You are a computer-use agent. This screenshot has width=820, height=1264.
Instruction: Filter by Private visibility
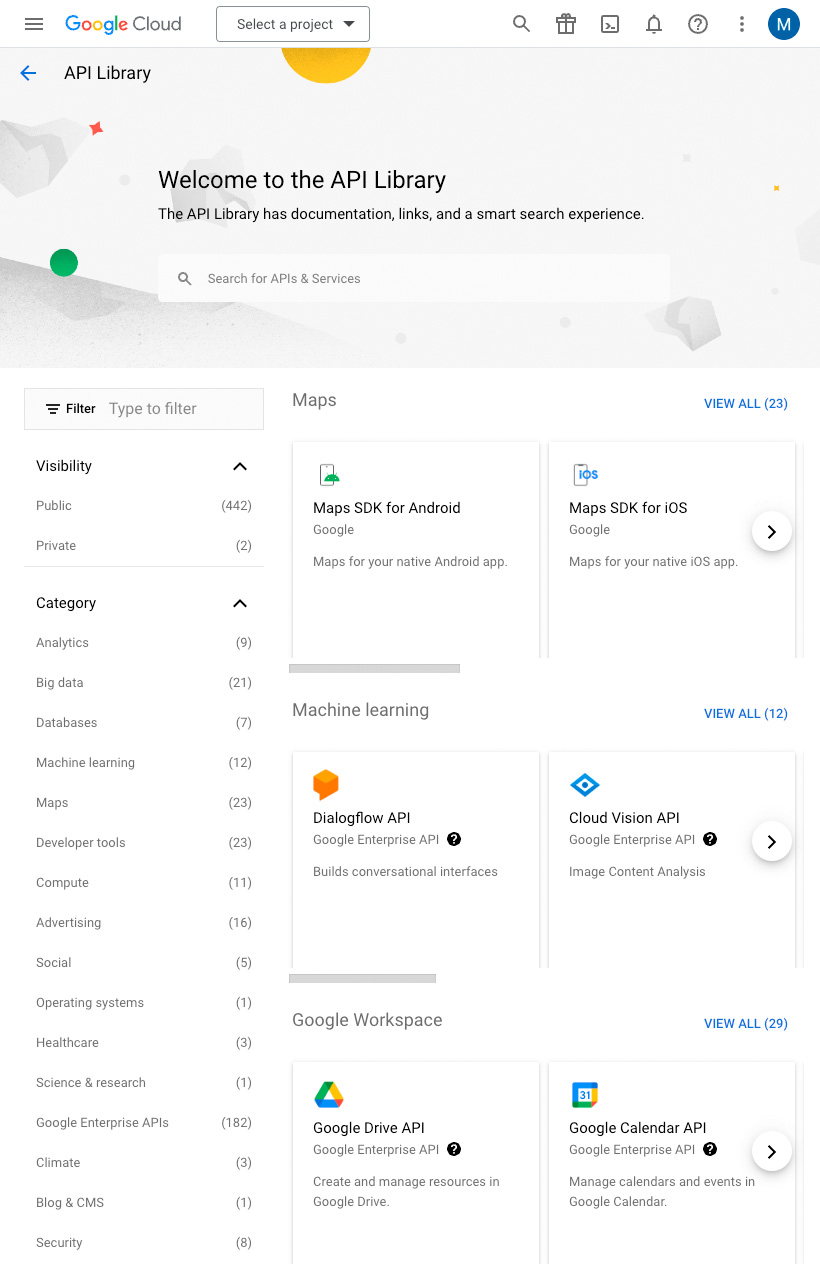[144, 546]
